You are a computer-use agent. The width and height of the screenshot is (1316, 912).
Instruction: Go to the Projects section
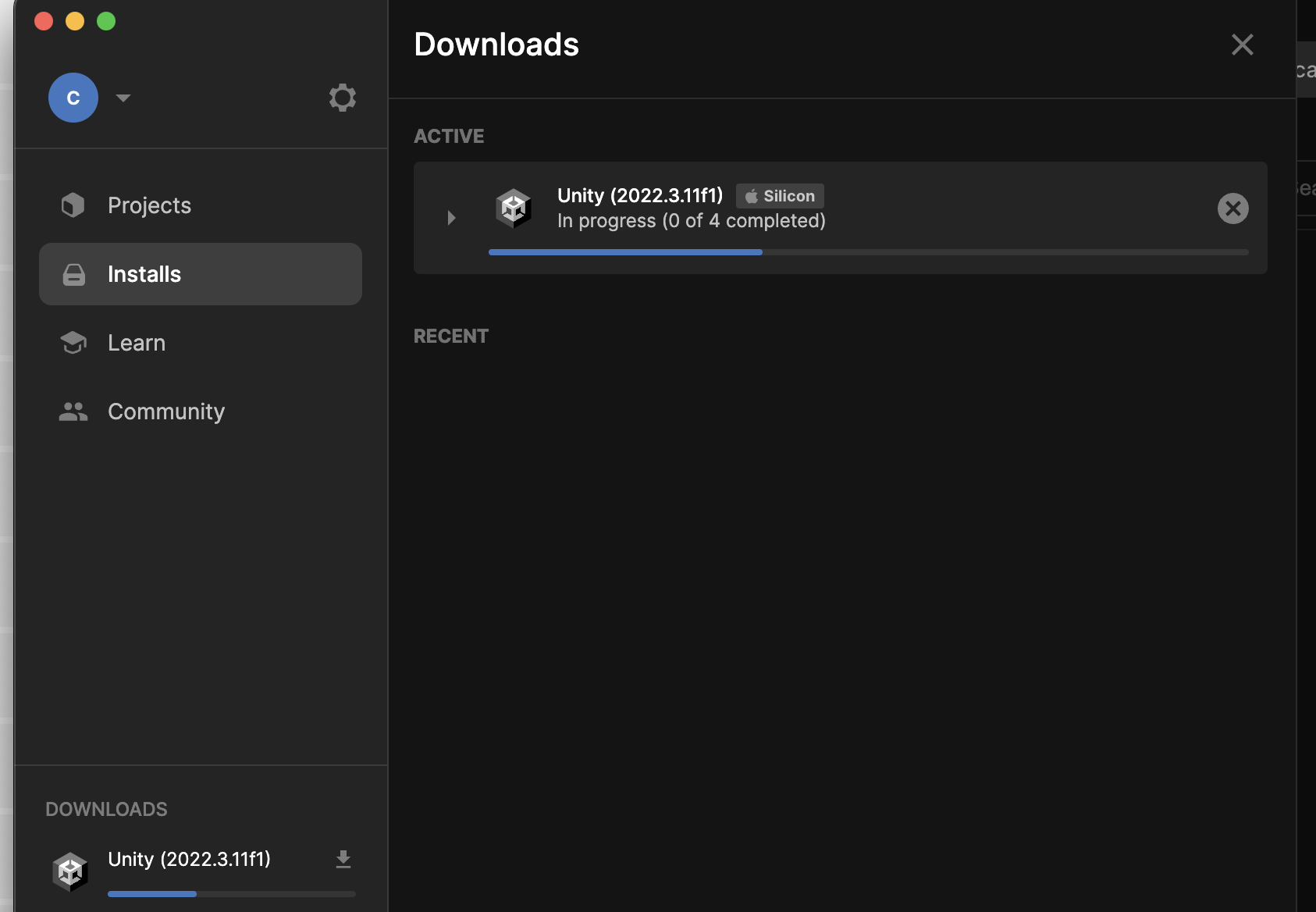coord(201,205)
